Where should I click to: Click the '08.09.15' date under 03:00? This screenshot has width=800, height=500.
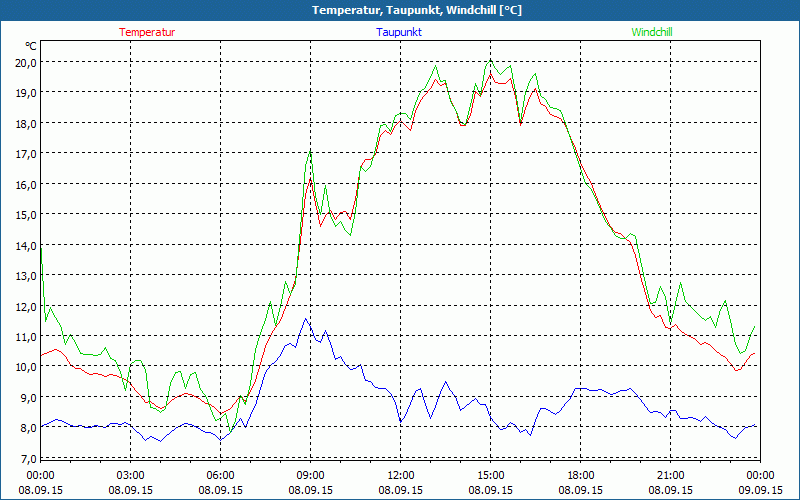pyautogui.click(x=131, y=490)
